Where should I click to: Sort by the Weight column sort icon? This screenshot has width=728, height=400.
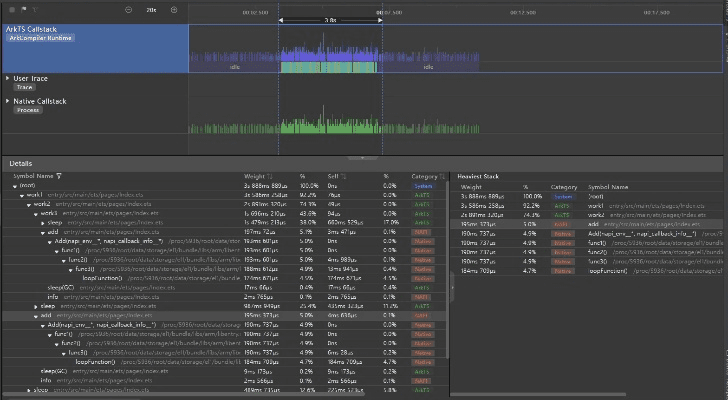271,175
